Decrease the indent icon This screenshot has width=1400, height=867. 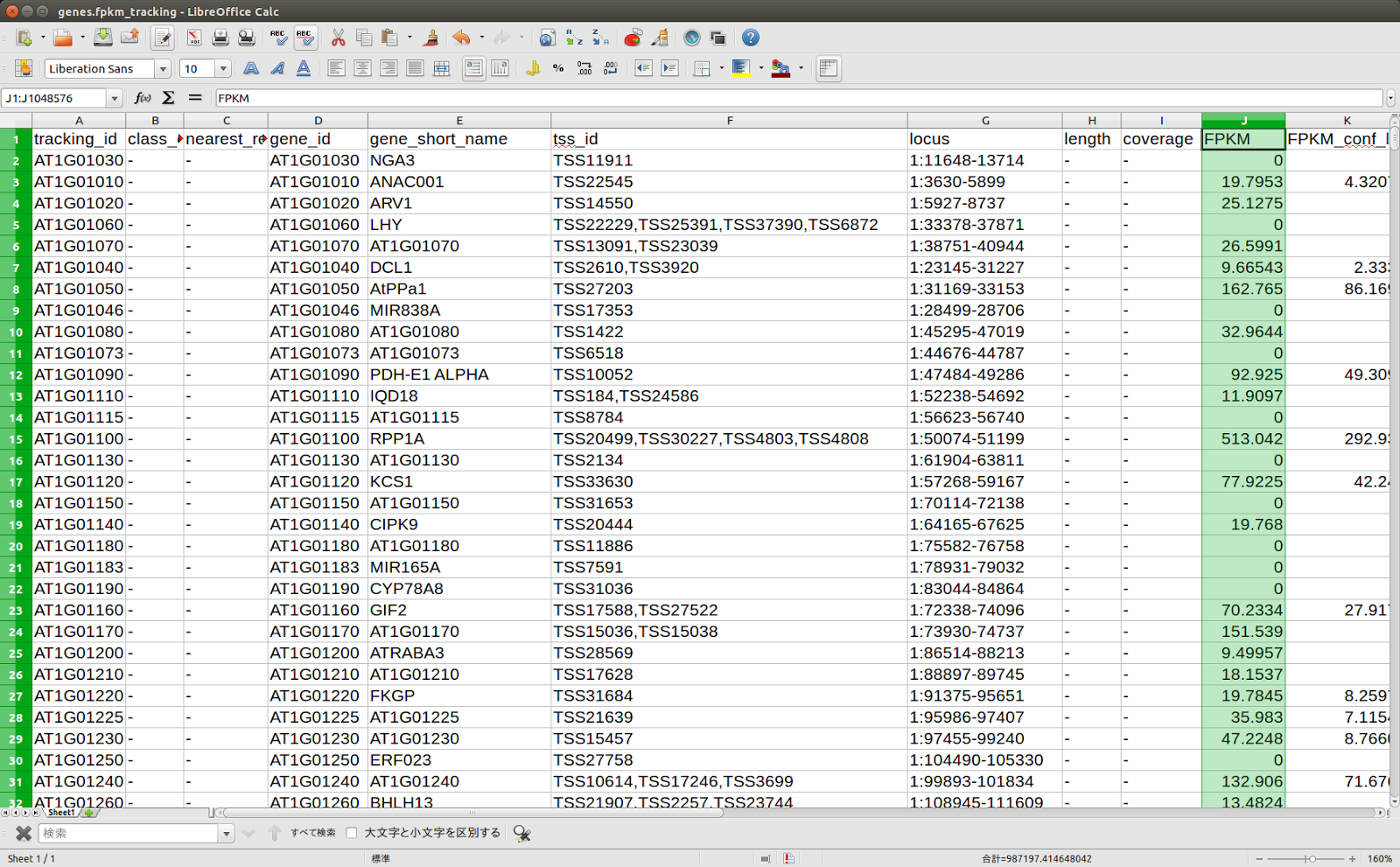[x=643, y=68]
